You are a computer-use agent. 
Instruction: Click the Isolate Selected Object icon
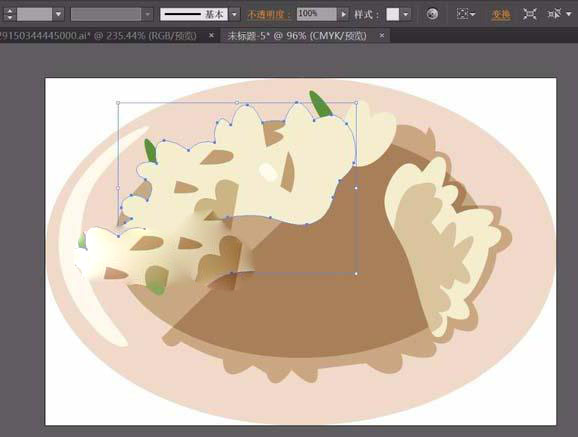[x=530, y=14]
